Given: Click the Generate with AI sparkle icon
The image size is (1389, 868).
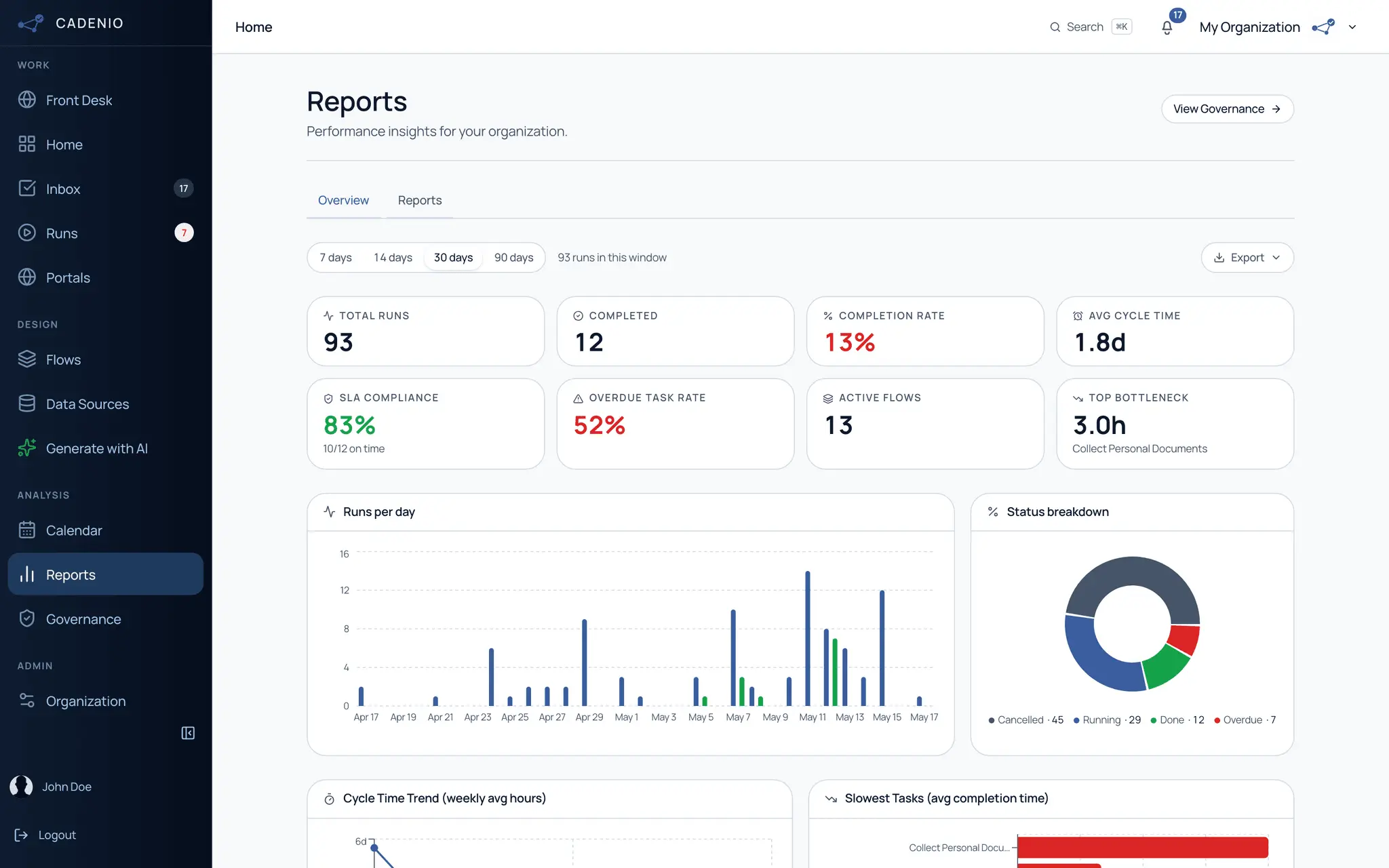Looking at the screenshot, I should [x=27, y=448].
